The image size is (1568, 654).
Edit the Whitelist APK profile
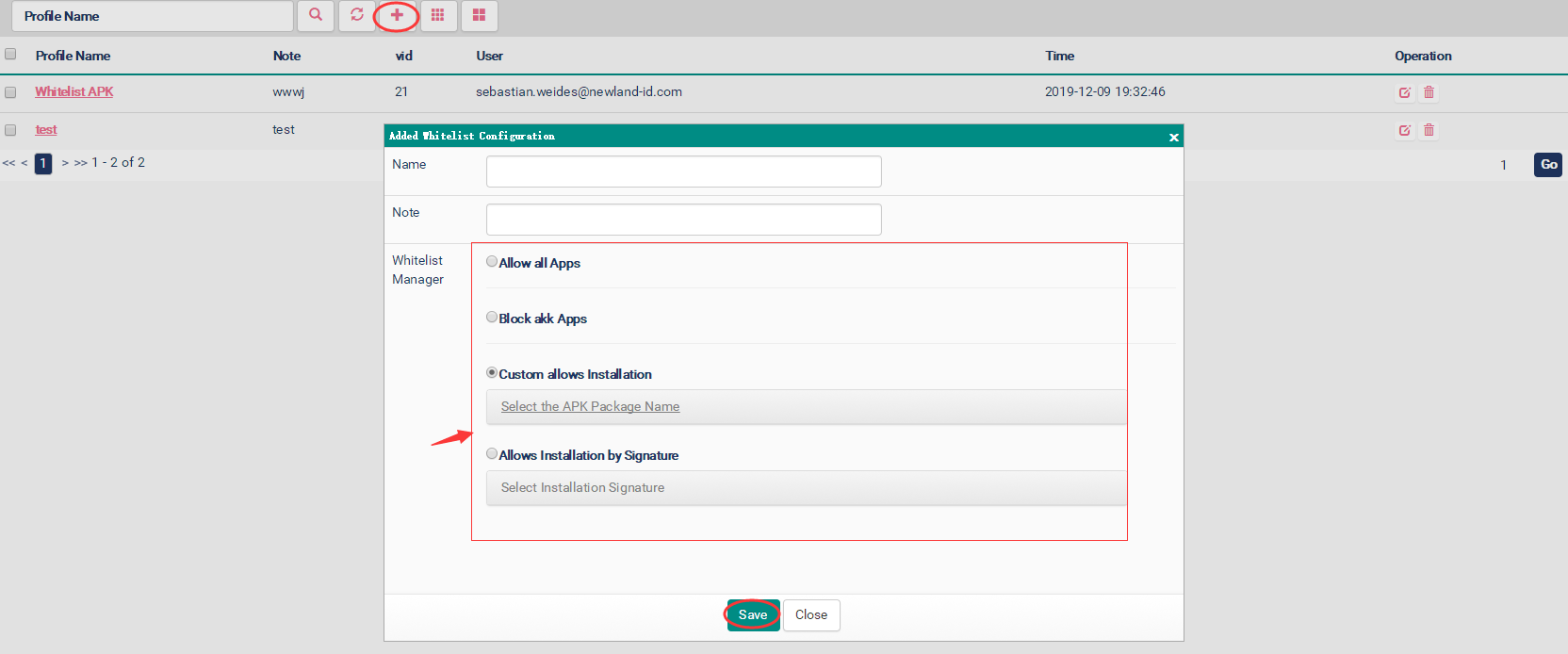(x=1404, y=92)
